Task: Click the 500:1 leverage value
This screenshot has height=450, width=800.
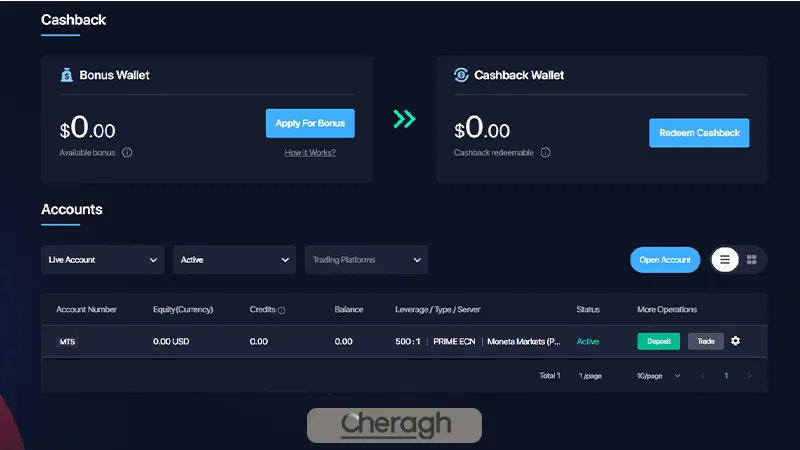Action: 408,341
